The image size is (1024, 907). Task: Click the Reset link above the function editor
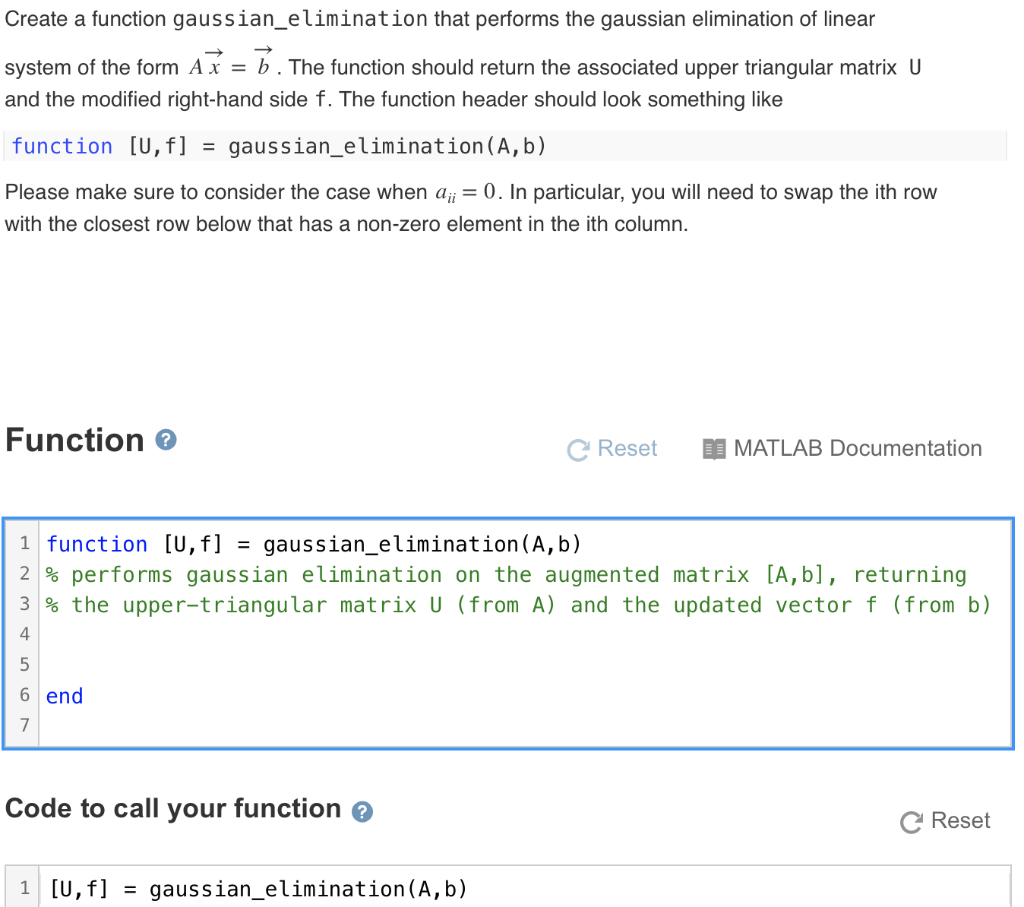[626, 448]
